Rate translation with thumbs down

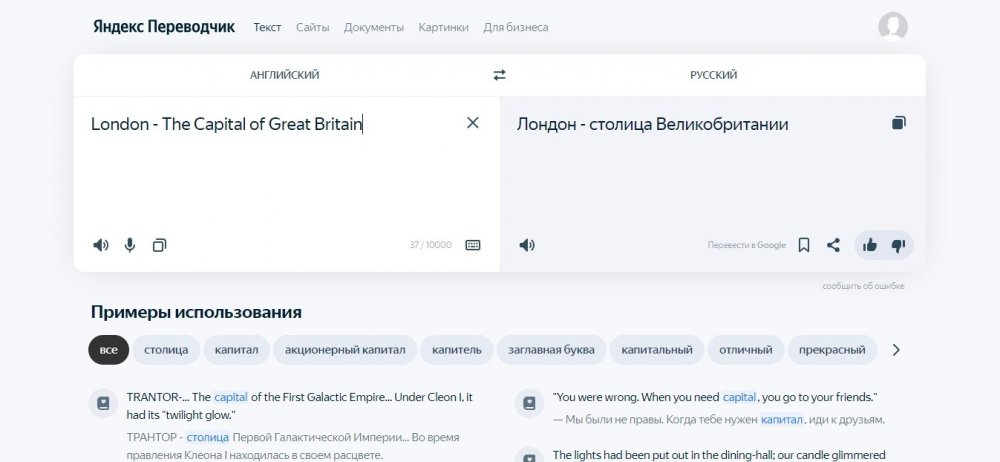(x=897, y=245)
